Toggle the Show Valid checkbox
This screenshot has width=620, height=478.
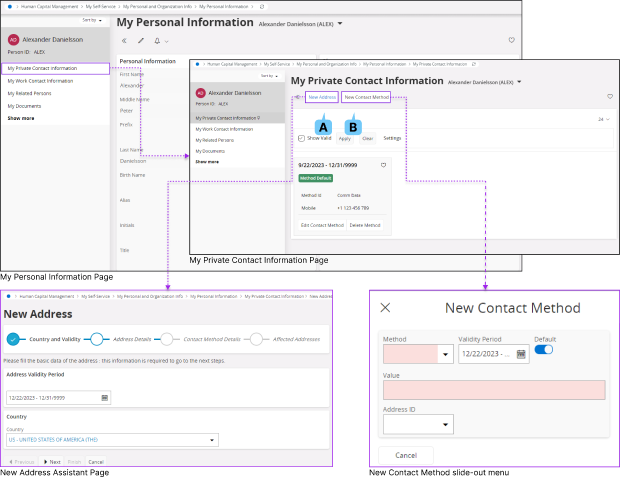pos(301,138)
